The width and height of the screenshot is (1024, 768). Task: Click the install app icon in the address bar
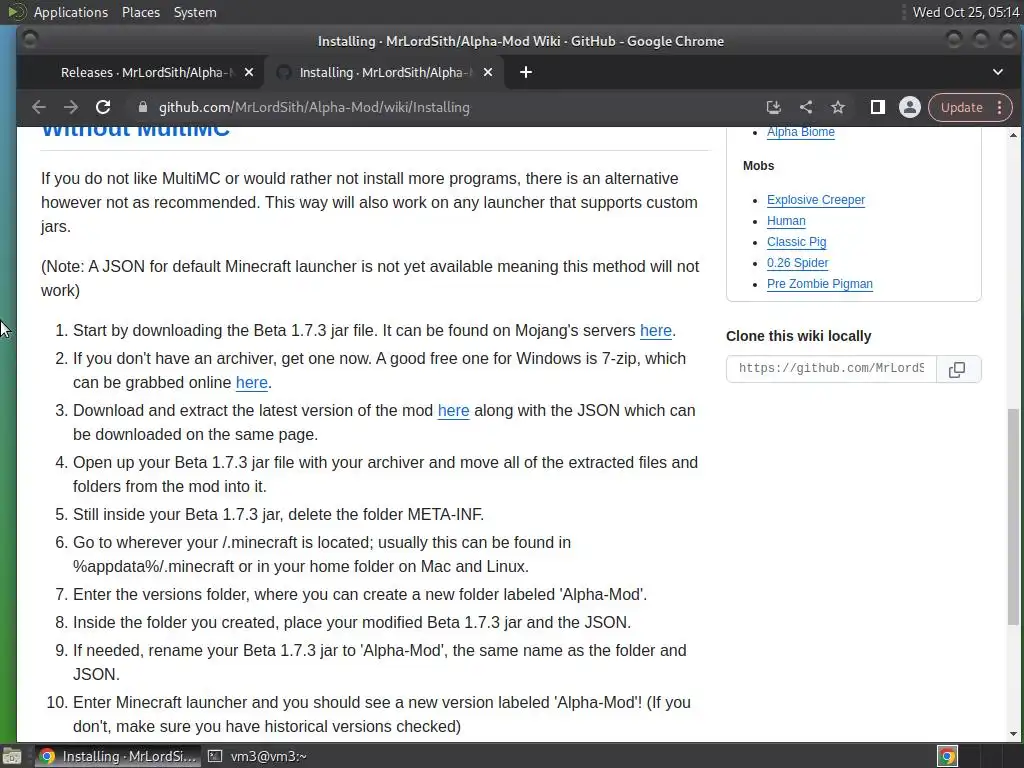774,107
